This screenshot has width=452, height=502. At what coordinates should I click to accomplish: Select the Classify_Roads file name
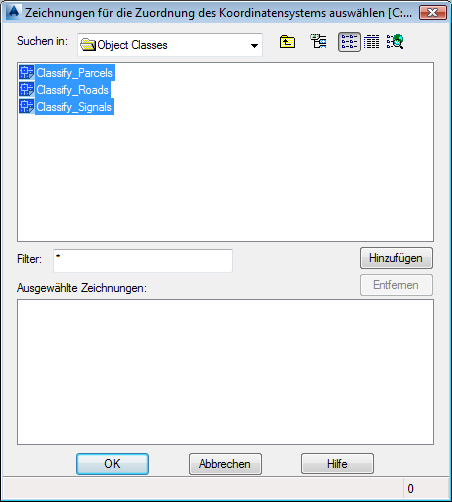(73, 90)
